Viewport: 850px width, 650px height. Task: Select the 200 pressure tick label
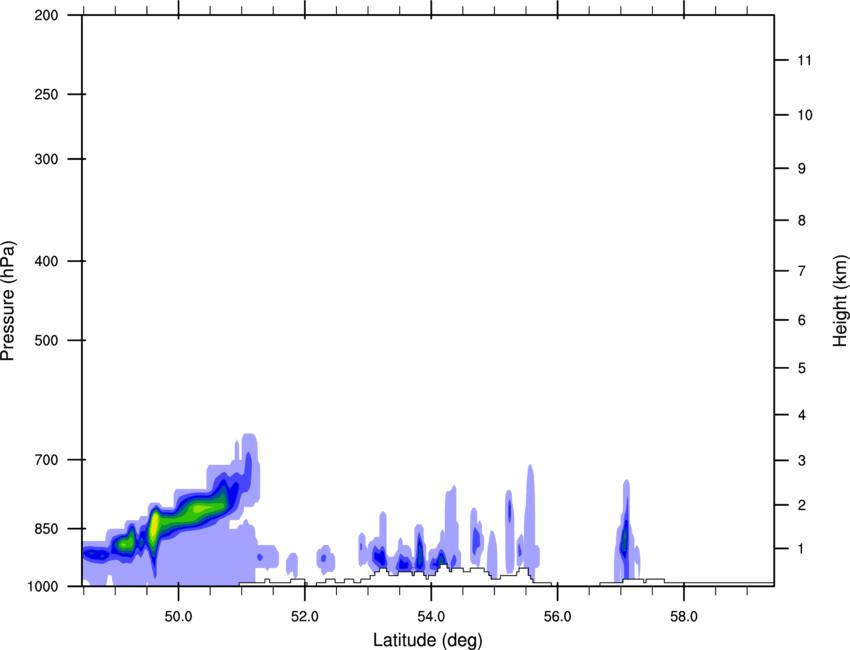tap(46, 15)
